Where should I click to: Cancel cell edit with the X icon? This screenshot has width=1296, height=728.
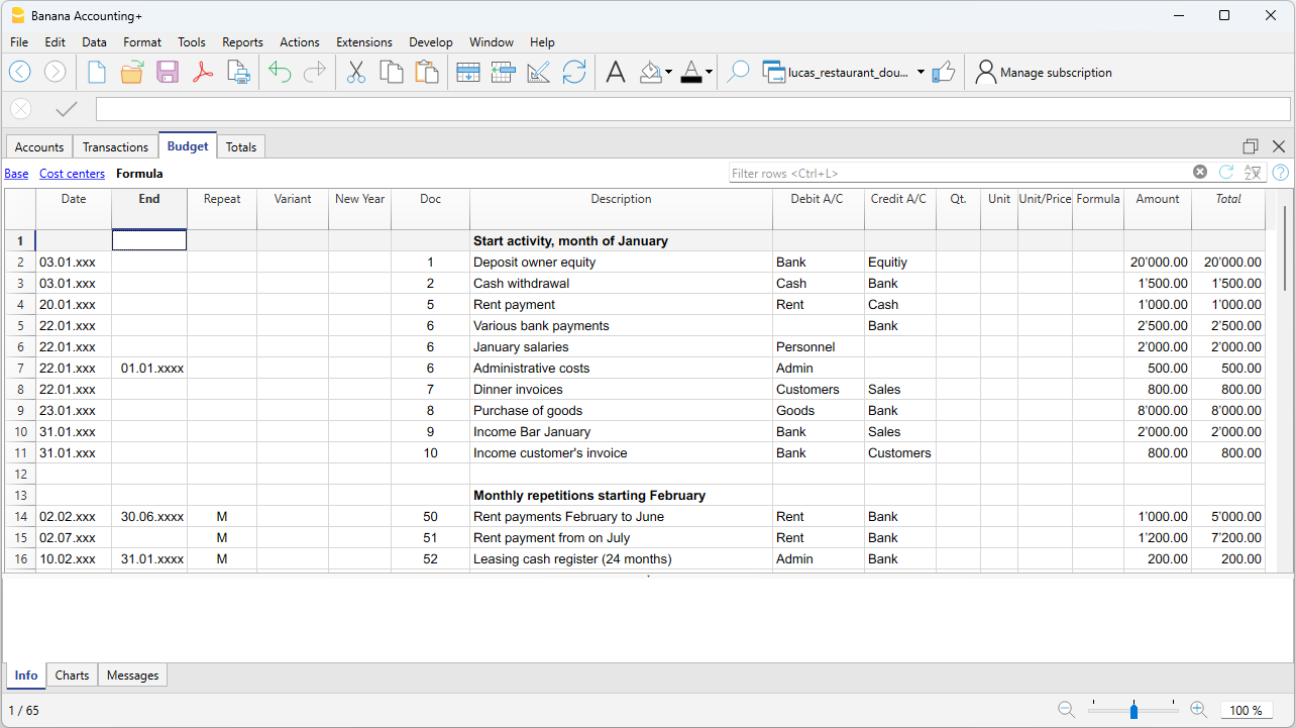[21, 109]
